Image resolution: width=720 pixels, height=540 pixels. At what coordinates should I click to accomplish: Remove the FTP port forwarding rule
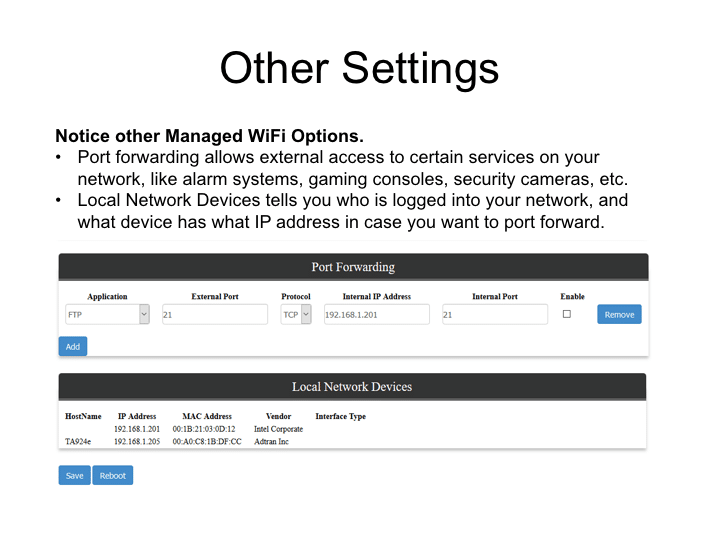[x=619, y=315]
